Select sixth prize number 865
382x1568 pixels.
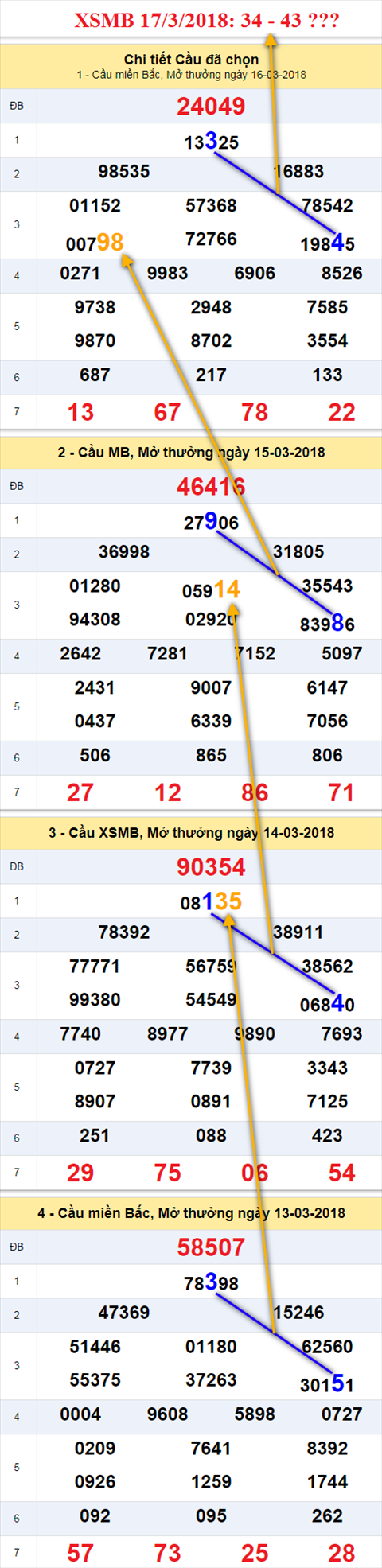[x=211, y=755]
